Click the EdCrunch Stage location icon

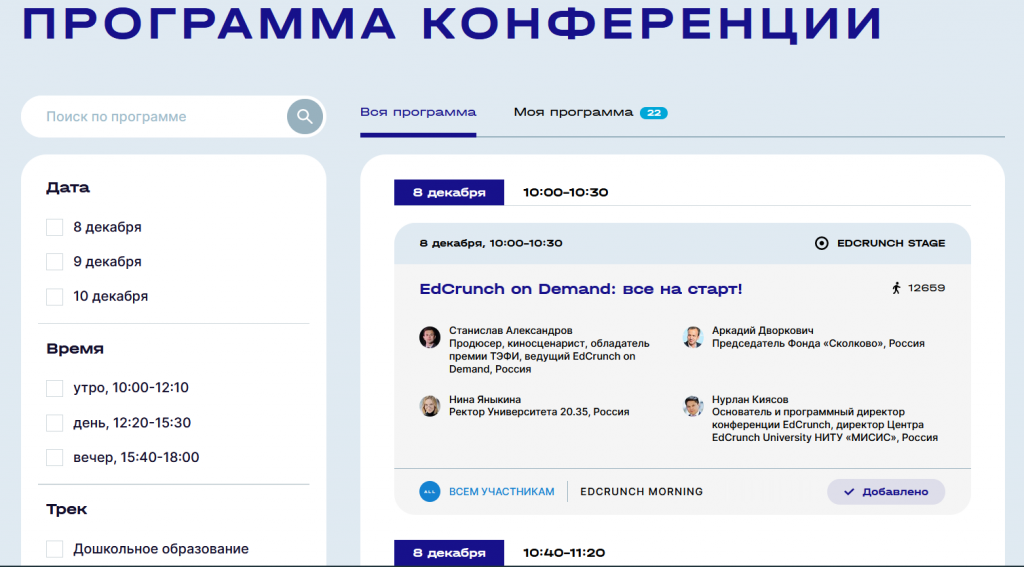point(822,244)
